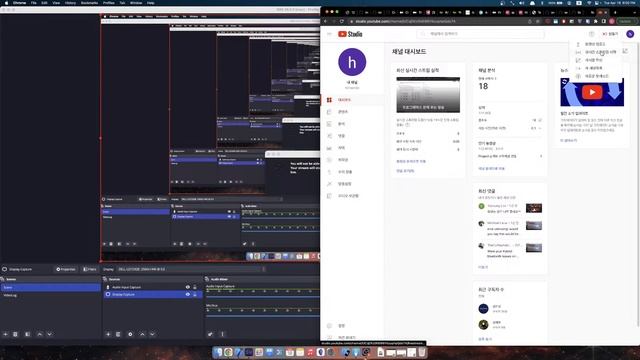Click the YouTube Studio logo
This screenshot has width=640, height=360.
pyautogui.click(x=350, y=34)
